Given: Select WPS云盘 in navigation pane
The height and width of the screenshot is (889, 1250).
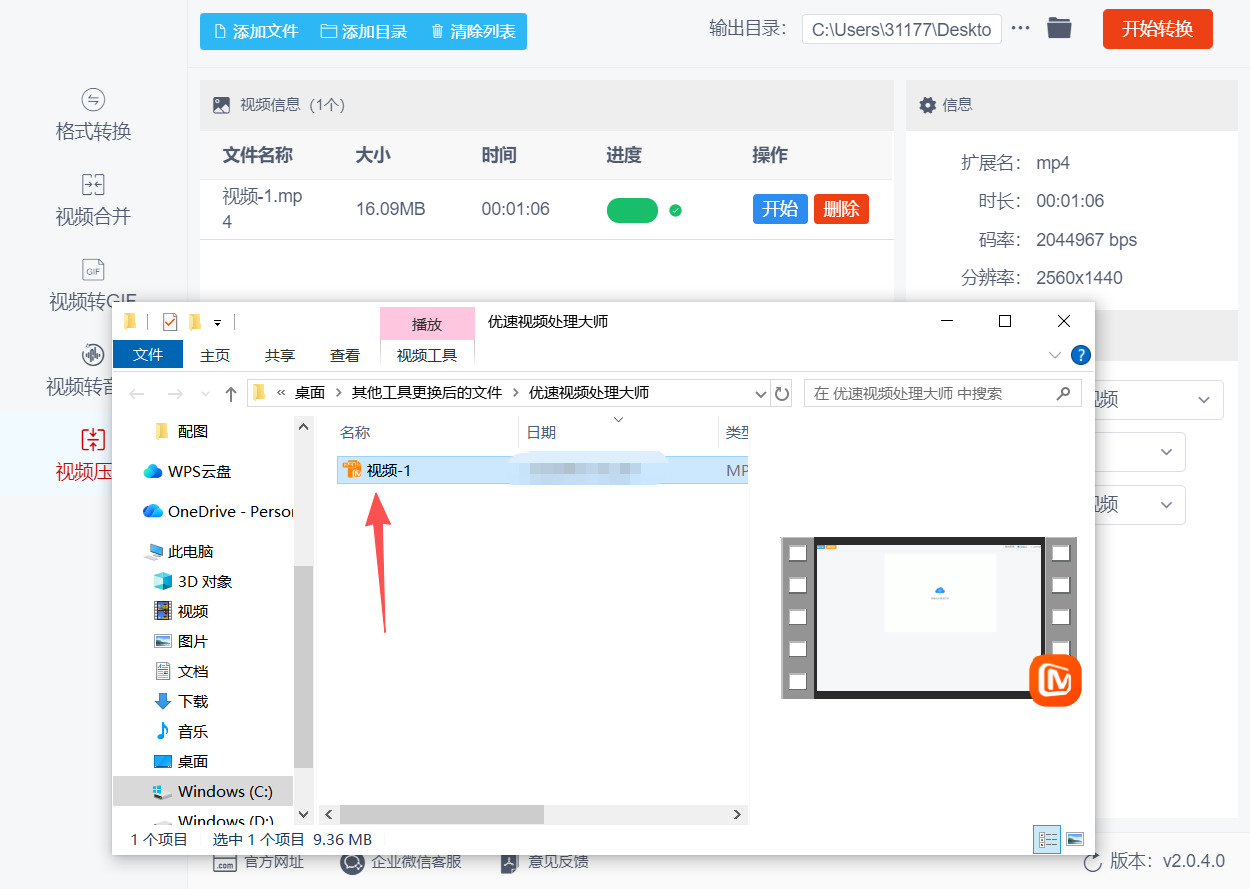Looking at the screenshot, I should (187, 471).
